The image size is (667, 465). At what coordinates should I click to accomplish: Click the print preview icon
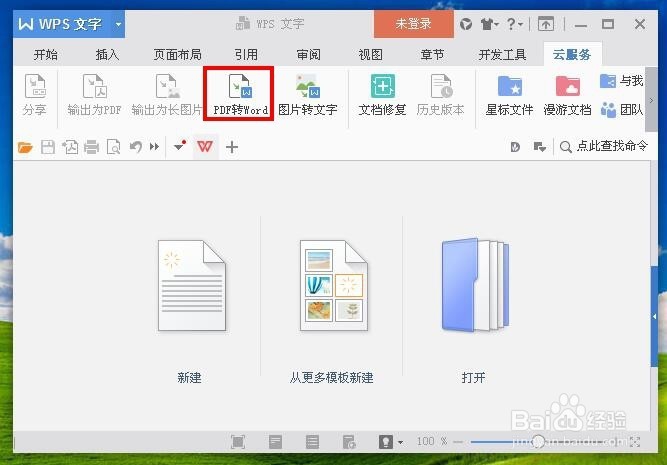pos(114,147)
